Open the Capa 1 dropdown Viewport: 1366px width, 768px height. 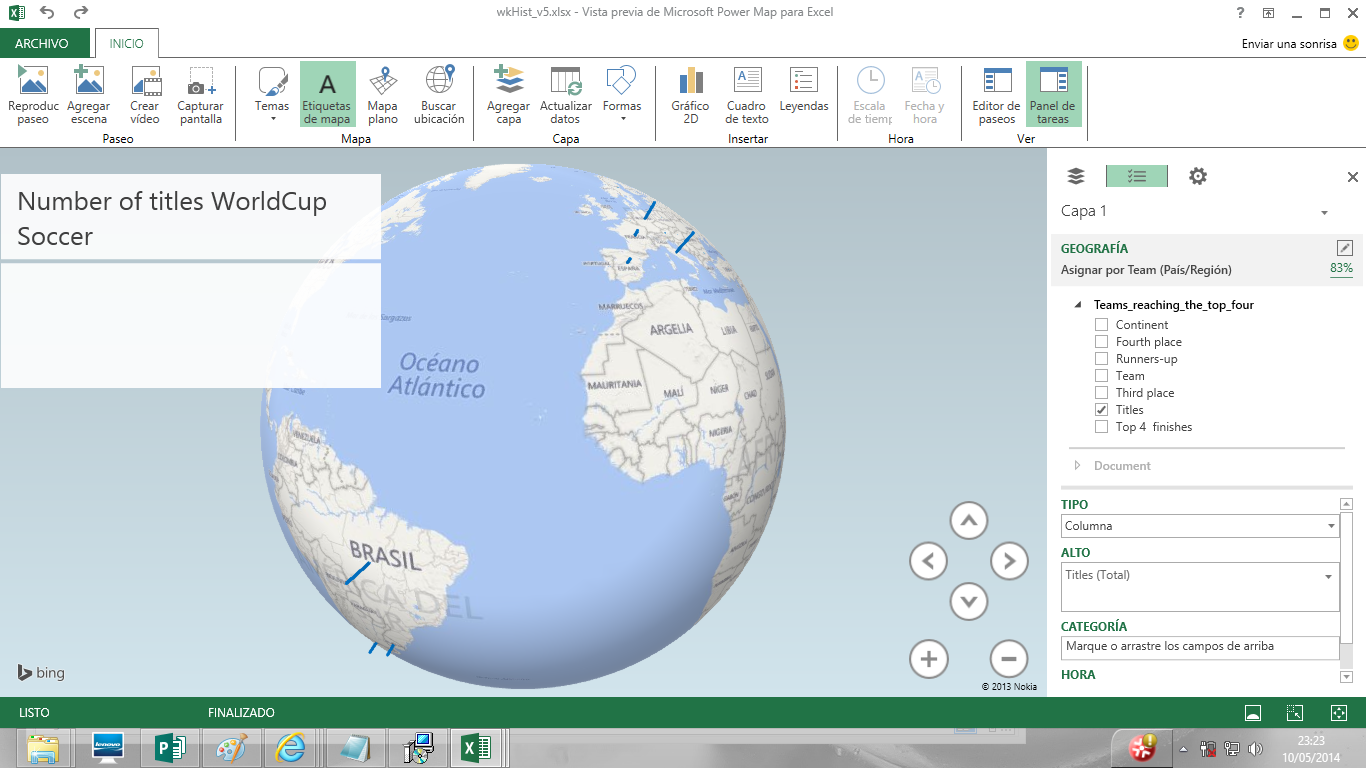click(x=1325, y=211)
